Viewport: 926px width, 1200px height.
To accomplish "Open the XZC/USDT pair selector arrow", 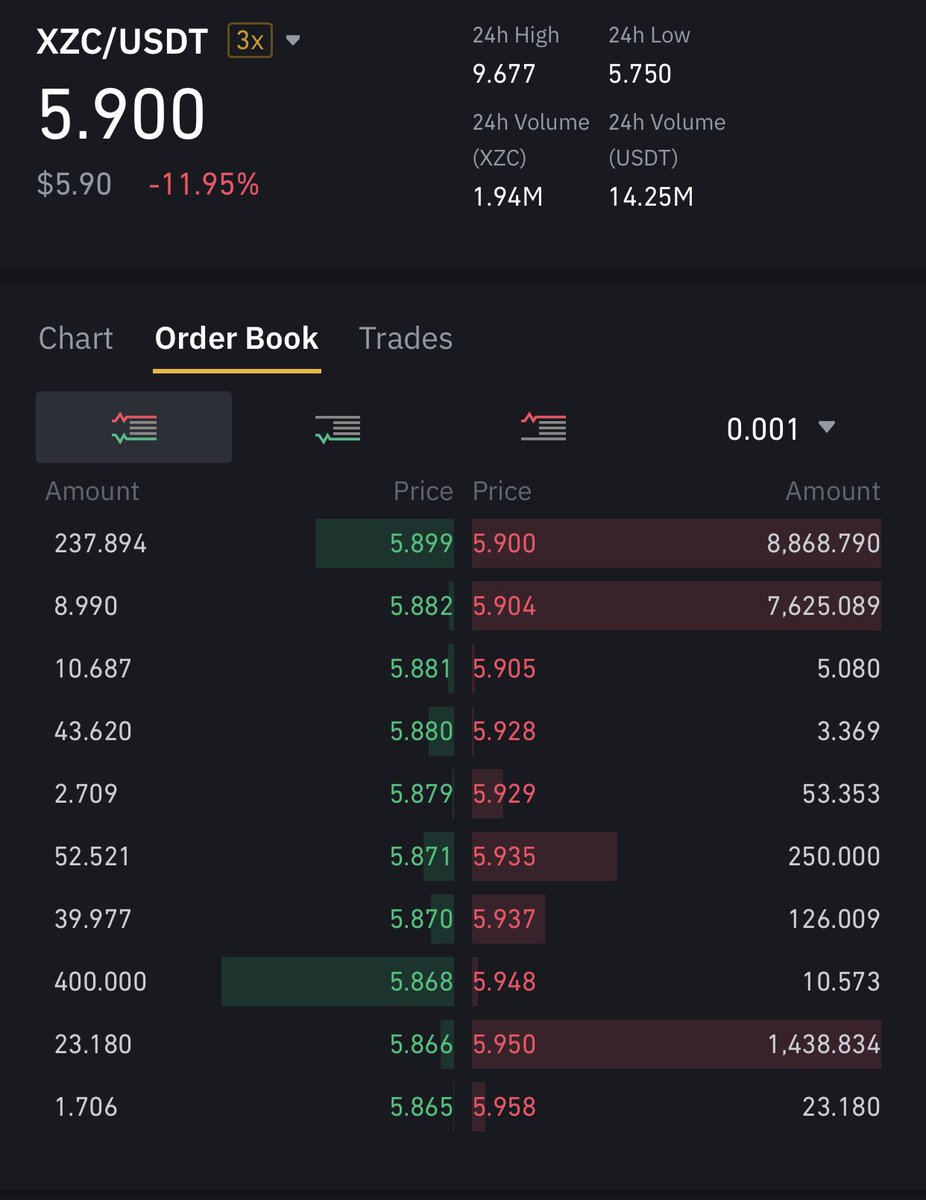I will click(x=293, y=41).
